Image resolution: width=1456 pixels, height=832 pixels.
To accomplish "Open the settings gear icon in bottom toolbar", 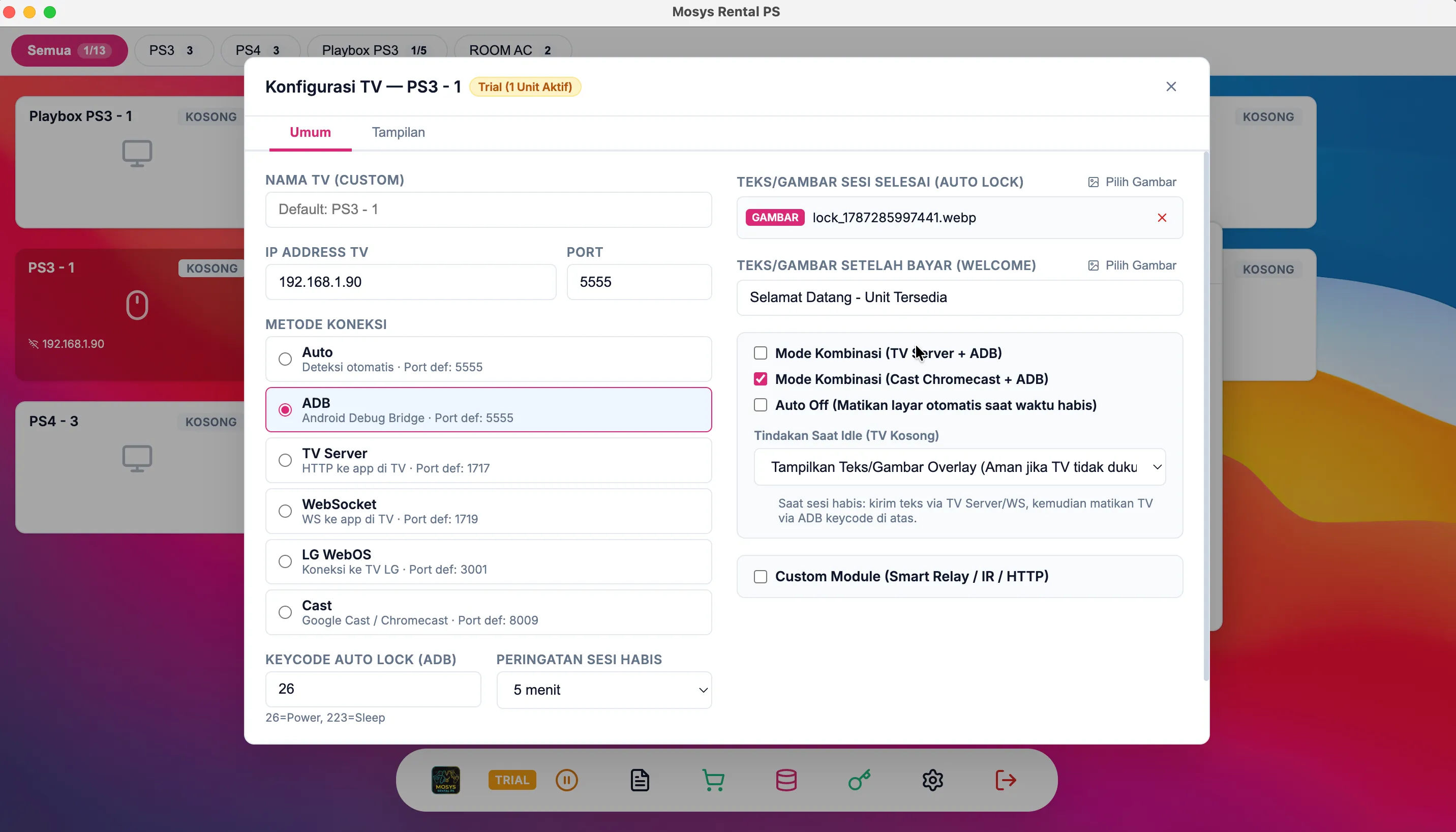I will [932, 780].
